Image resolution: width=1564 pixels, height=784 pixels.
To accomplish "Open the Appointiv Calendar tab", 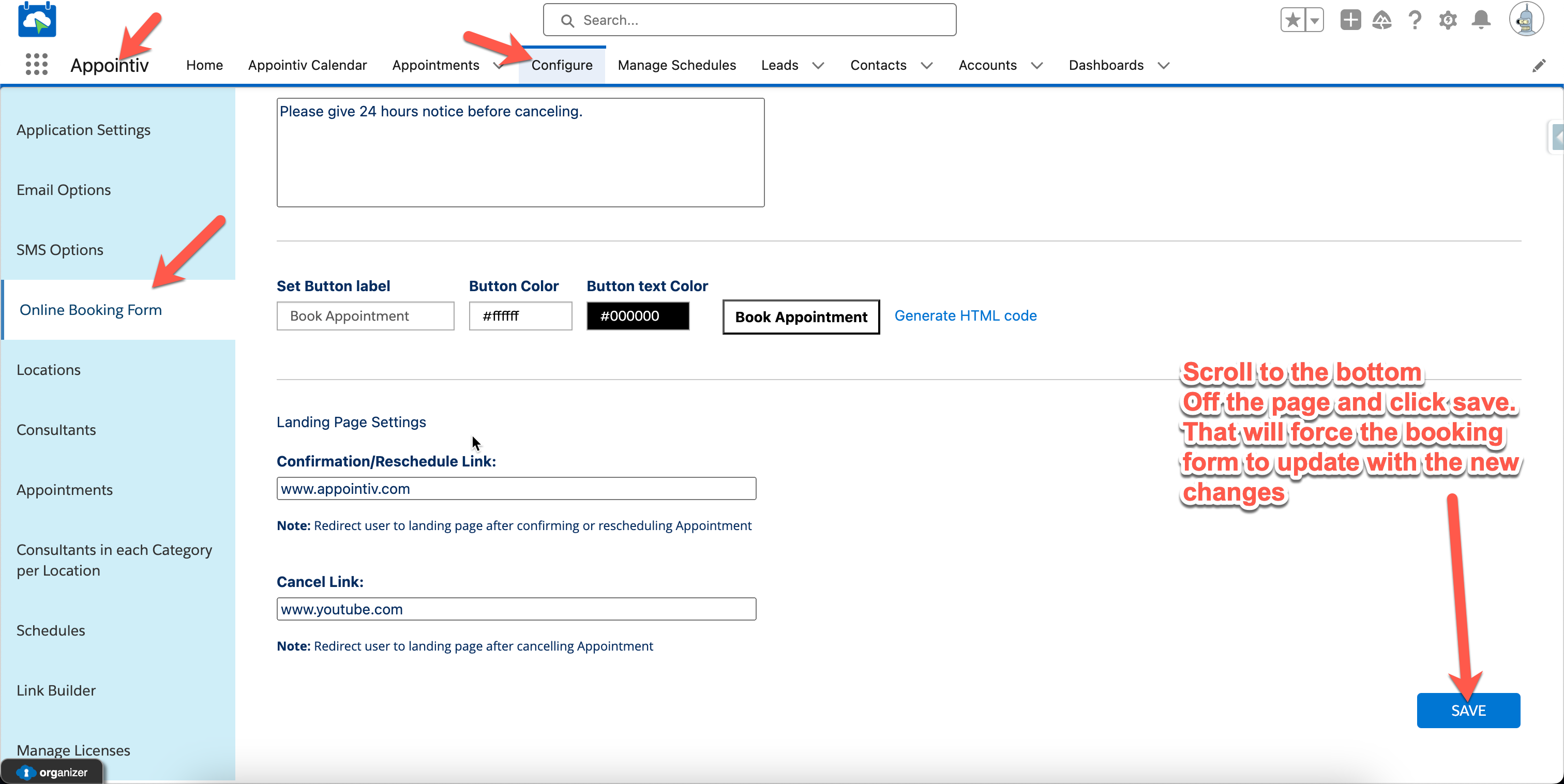I will point(307,65).
